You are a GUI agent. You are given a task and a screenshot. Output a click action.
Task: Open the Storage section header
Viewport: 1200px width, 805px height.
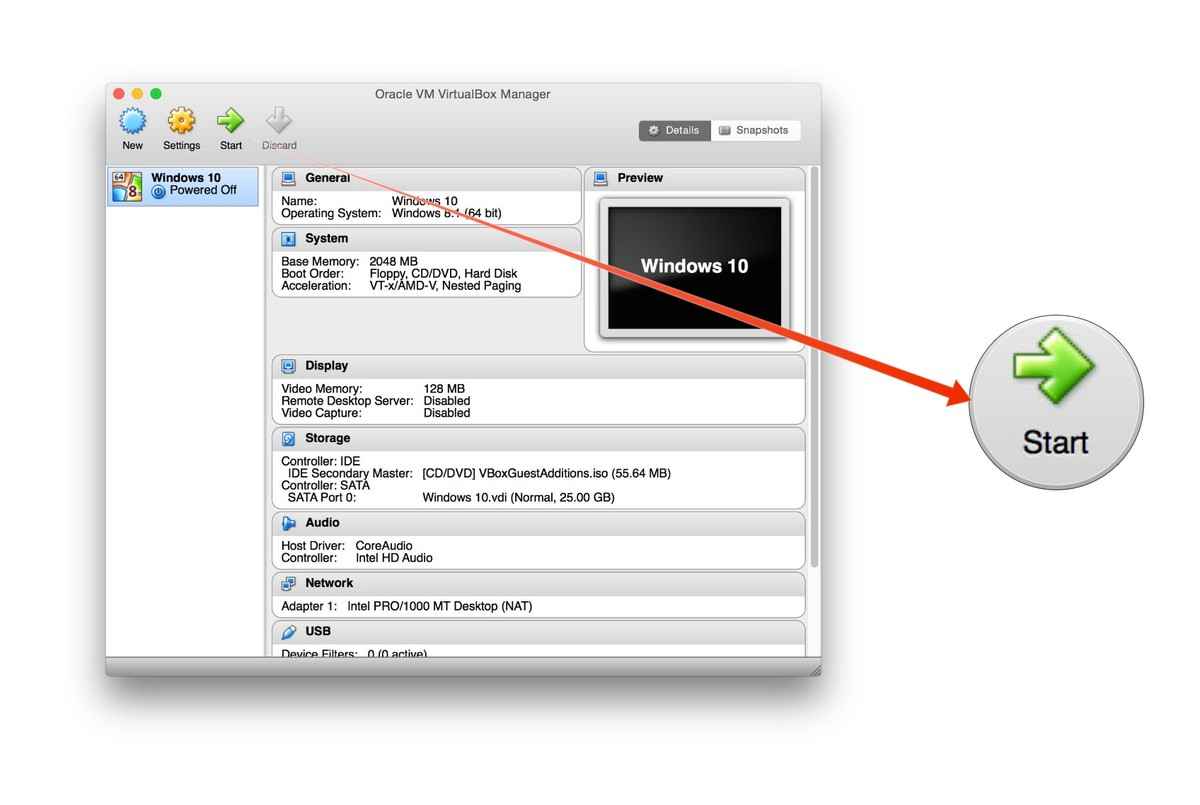(328, 438)
